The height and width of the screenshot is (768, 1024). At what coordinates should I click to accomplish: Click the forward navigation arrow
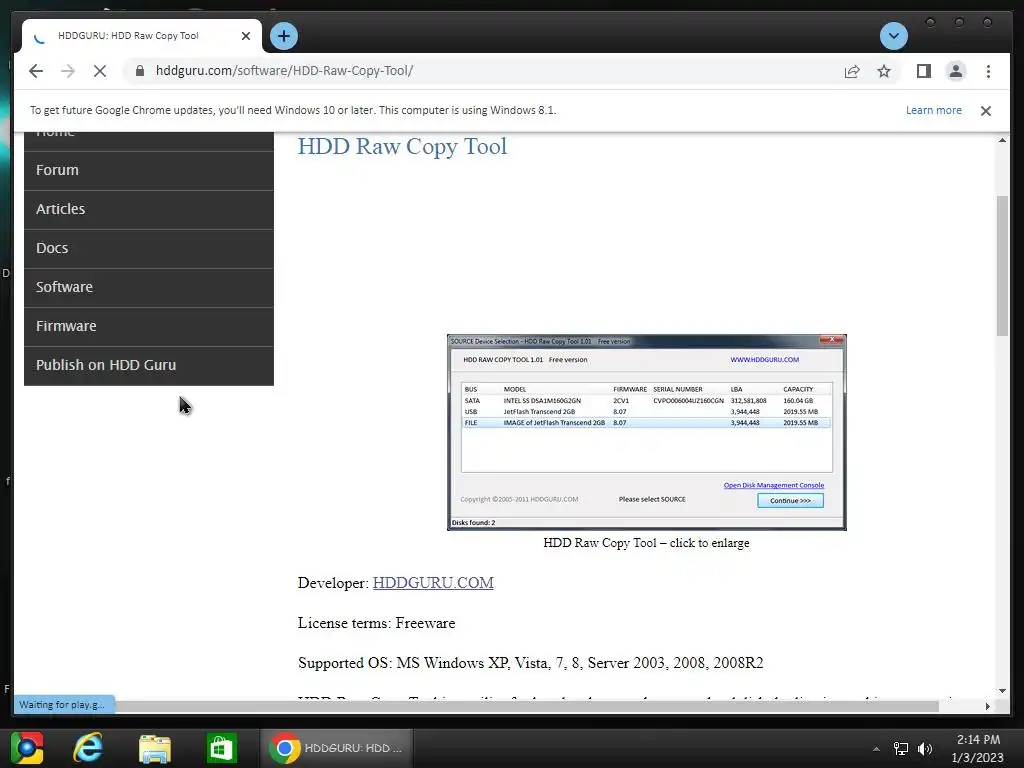pos(68,71)
